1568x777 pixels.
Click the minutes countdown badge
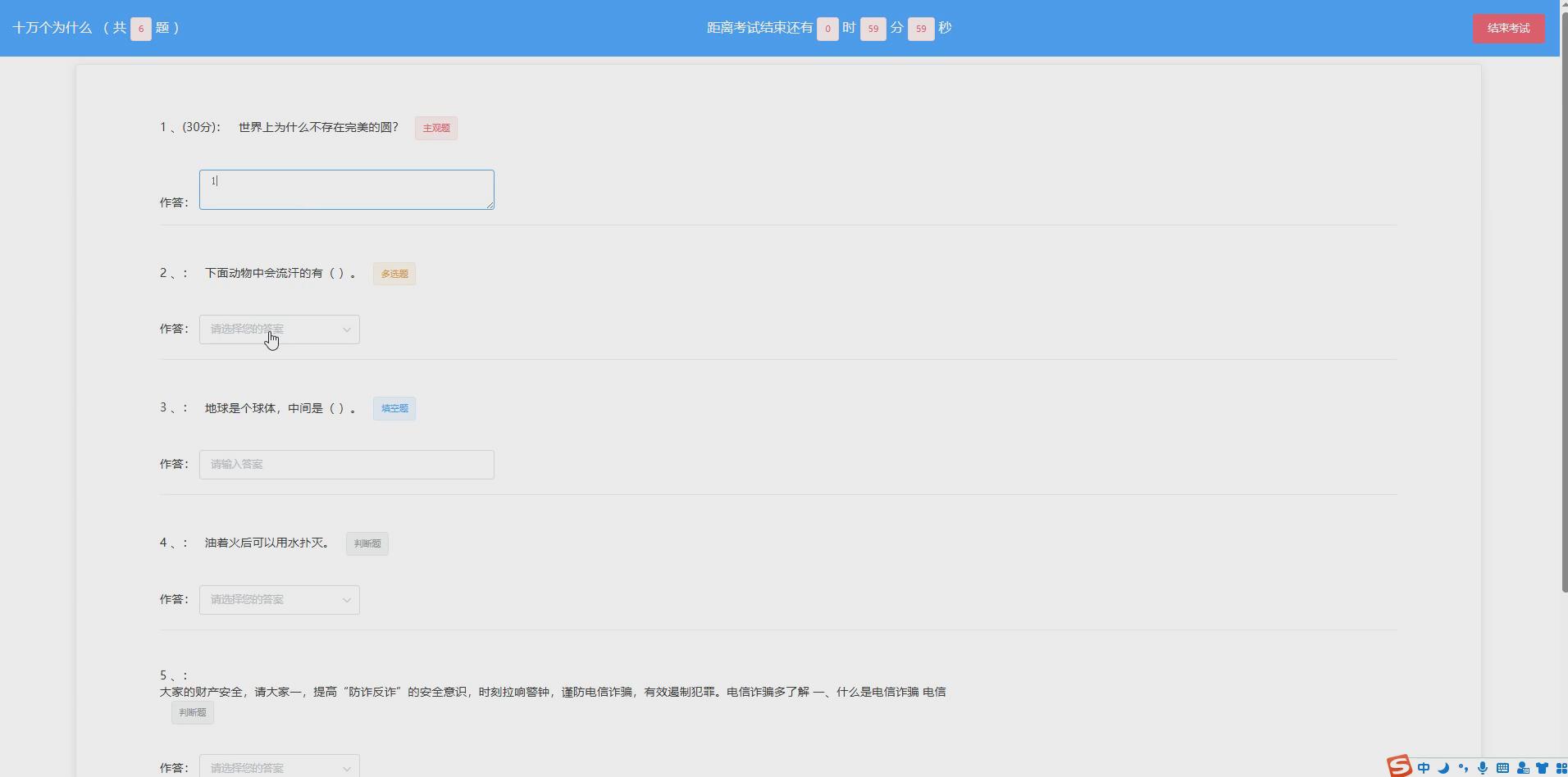click(x=873, y=29)
